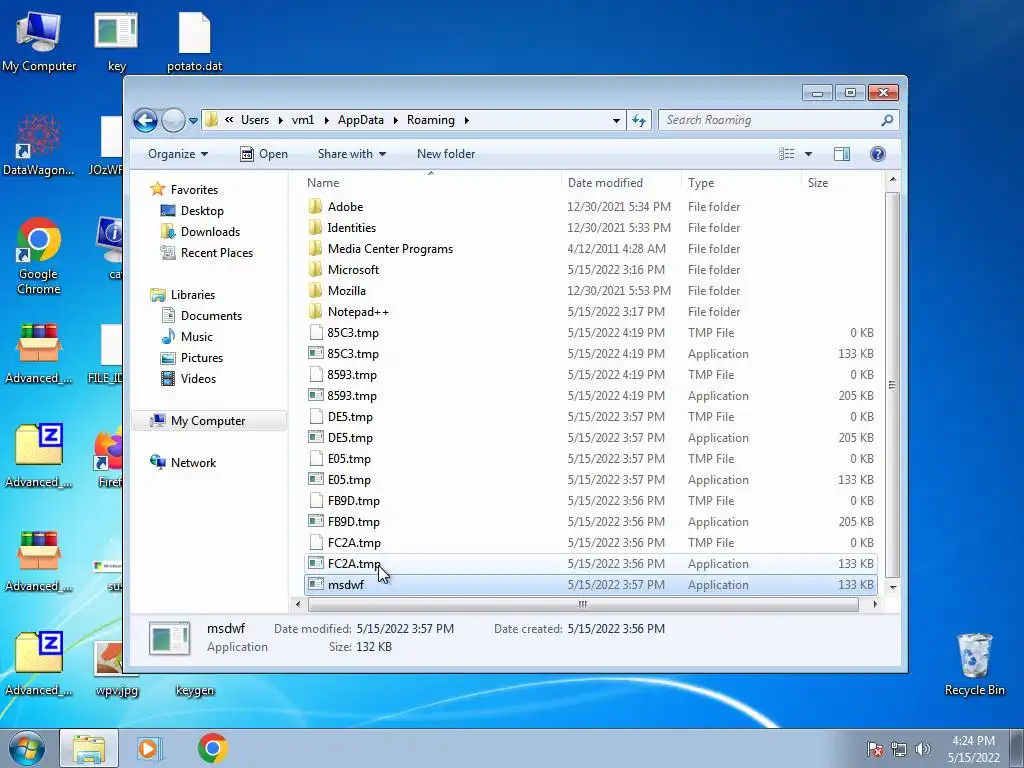Click the vertical scrollbar thumb
This screenshot has width=1024, height=768.
pyautogui.click(x=892, y=385)
